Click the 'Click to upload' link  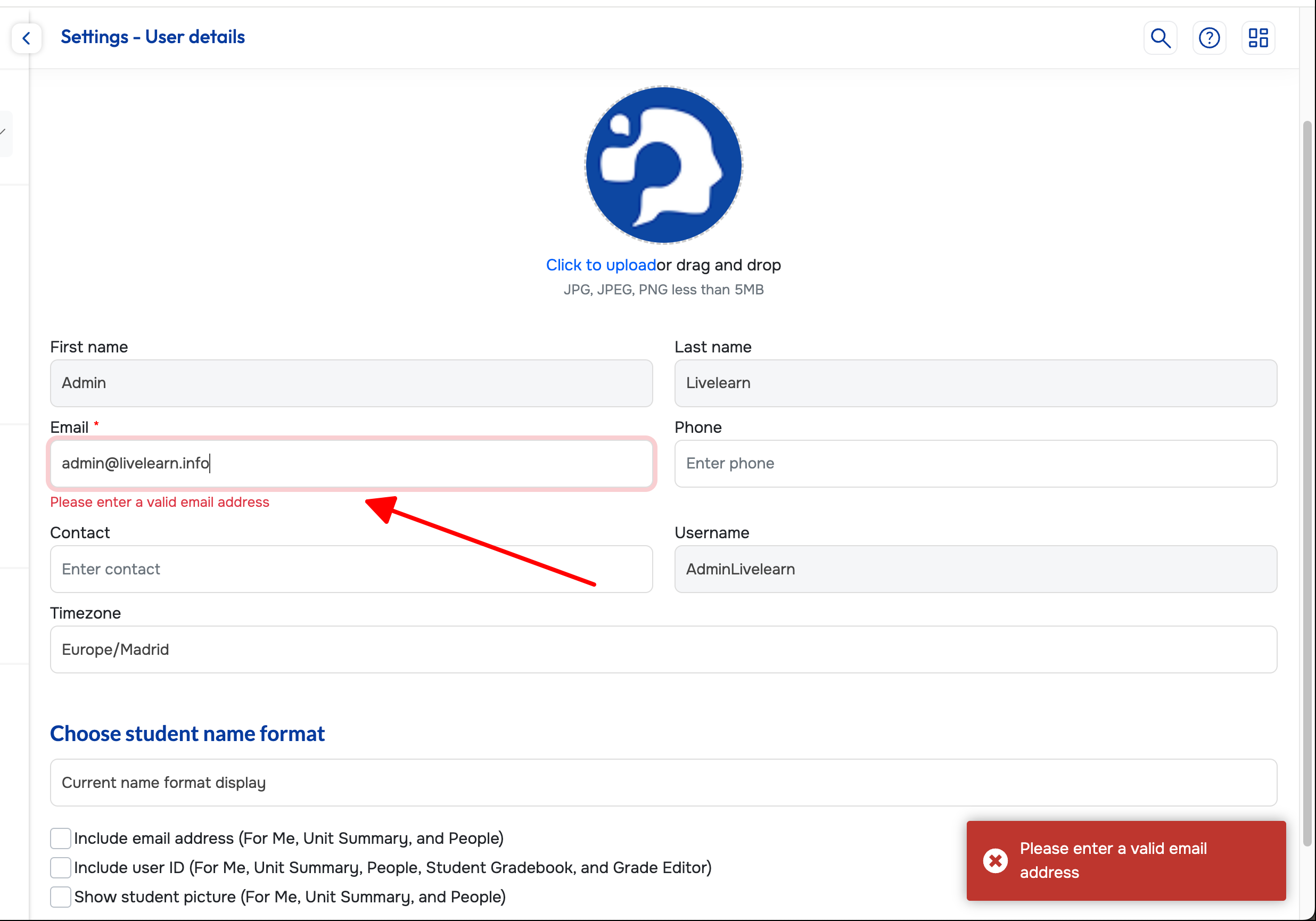[x=600, y=265]
